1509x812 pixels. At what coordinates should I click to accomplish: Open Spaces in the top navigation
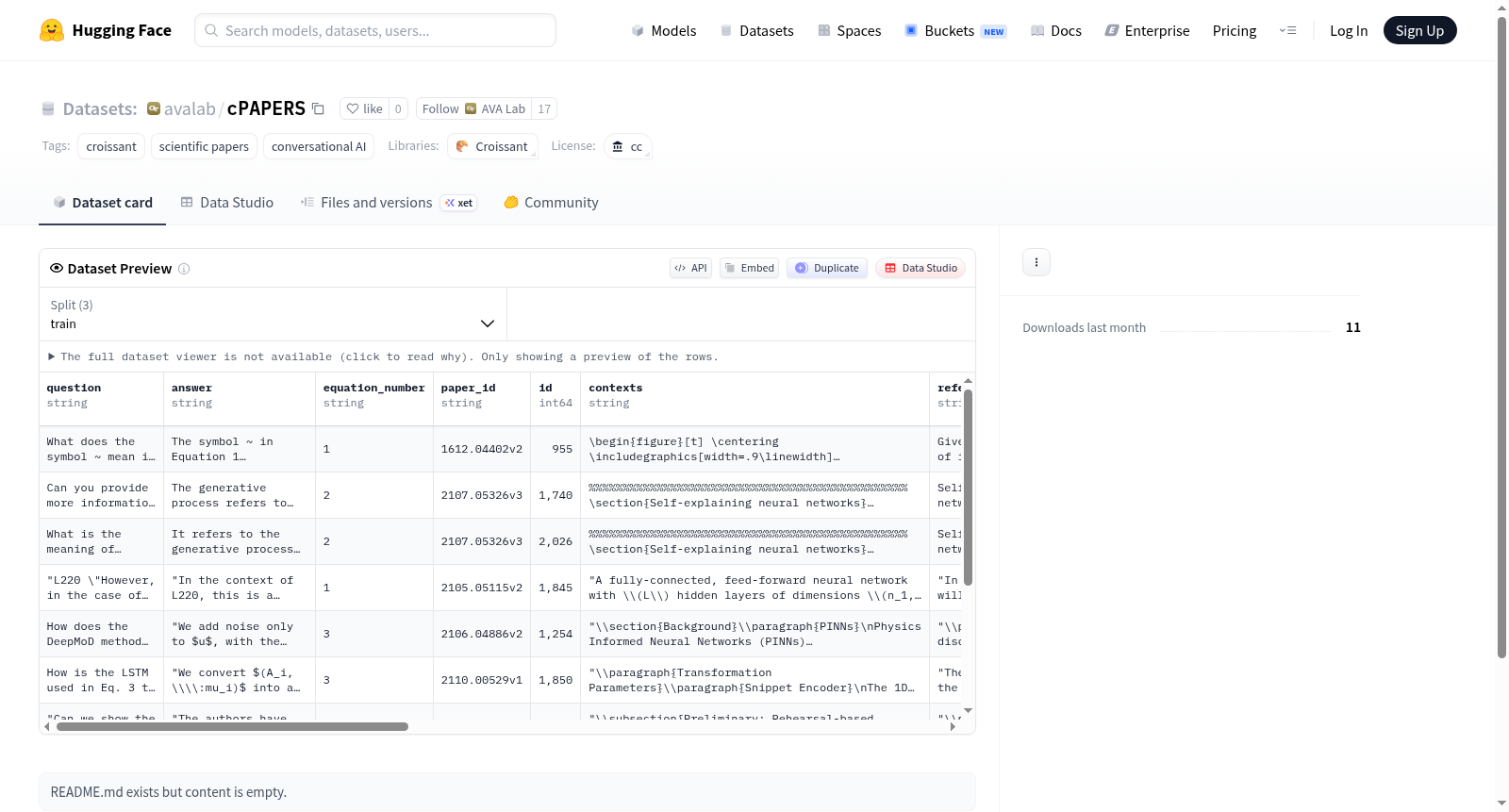coord(850,30)
